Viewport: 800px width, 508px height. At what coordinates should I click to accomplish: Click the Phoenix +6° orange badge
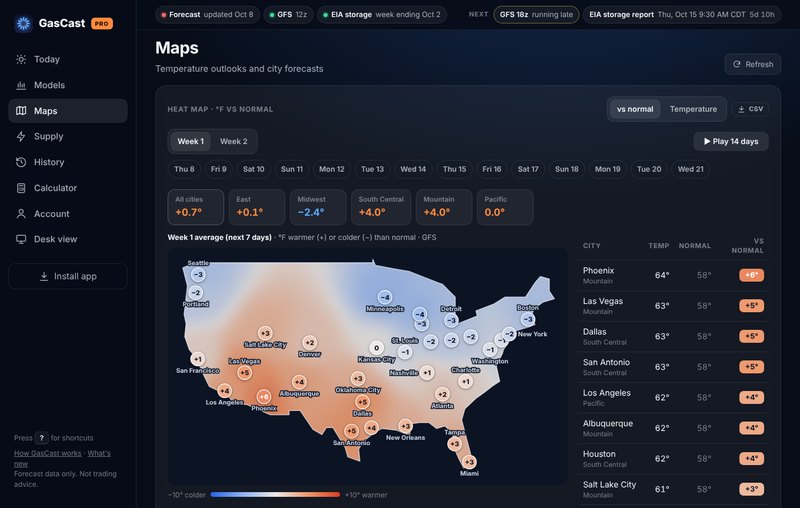(x=752, y=275)
